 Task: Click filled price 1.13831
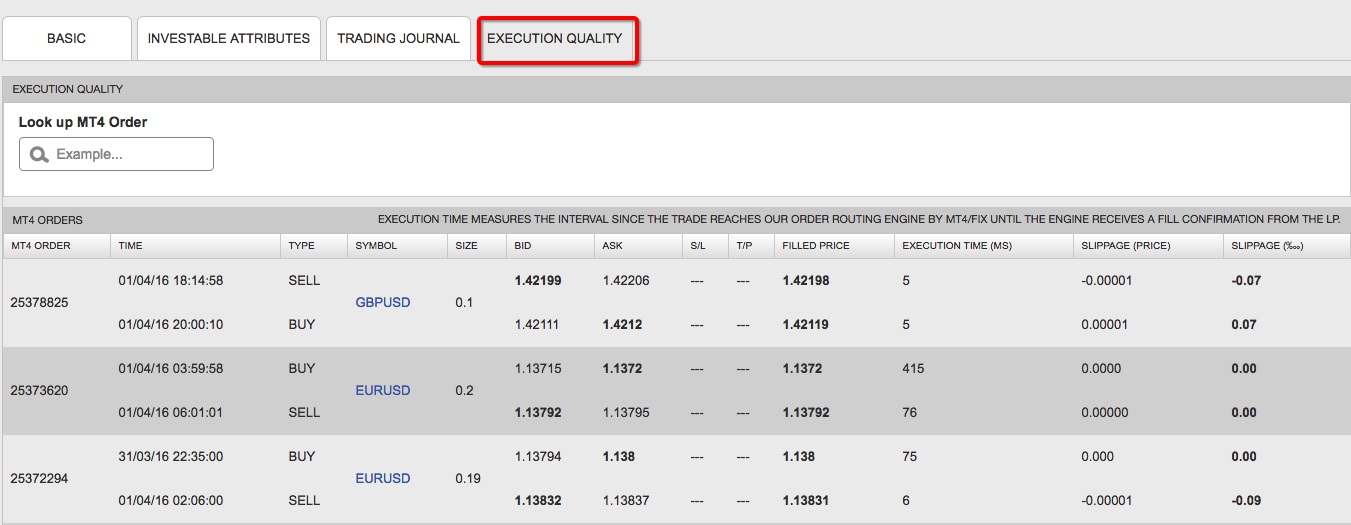tap(806, 500)
